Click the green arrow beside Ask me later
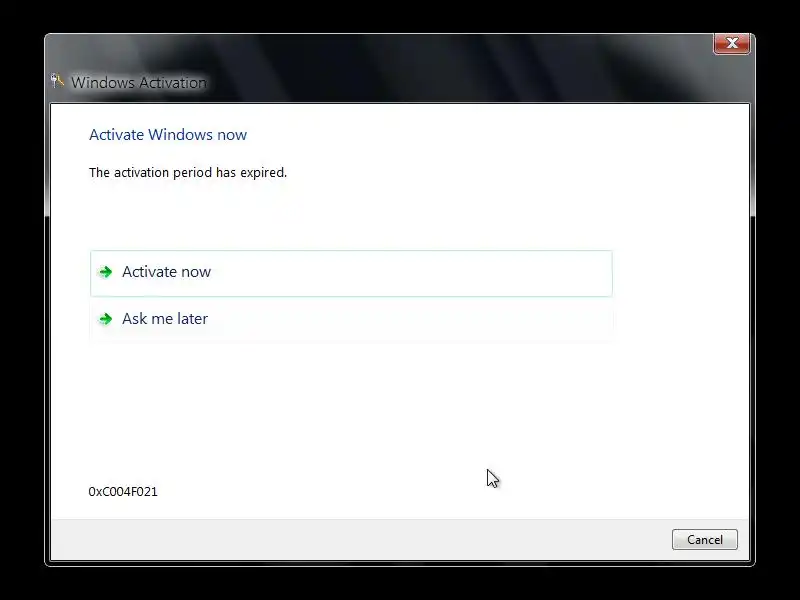The image size is (800, 600). [106, 319]
